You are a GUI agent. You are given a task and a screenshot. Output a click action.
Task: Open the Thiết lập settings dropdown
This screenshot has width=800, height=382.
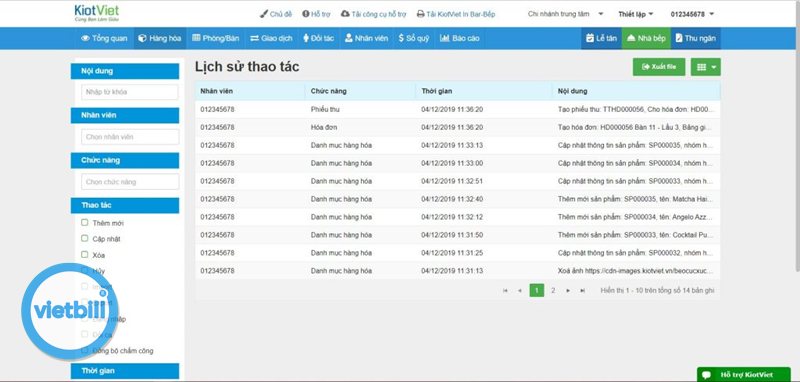(636, 14)
